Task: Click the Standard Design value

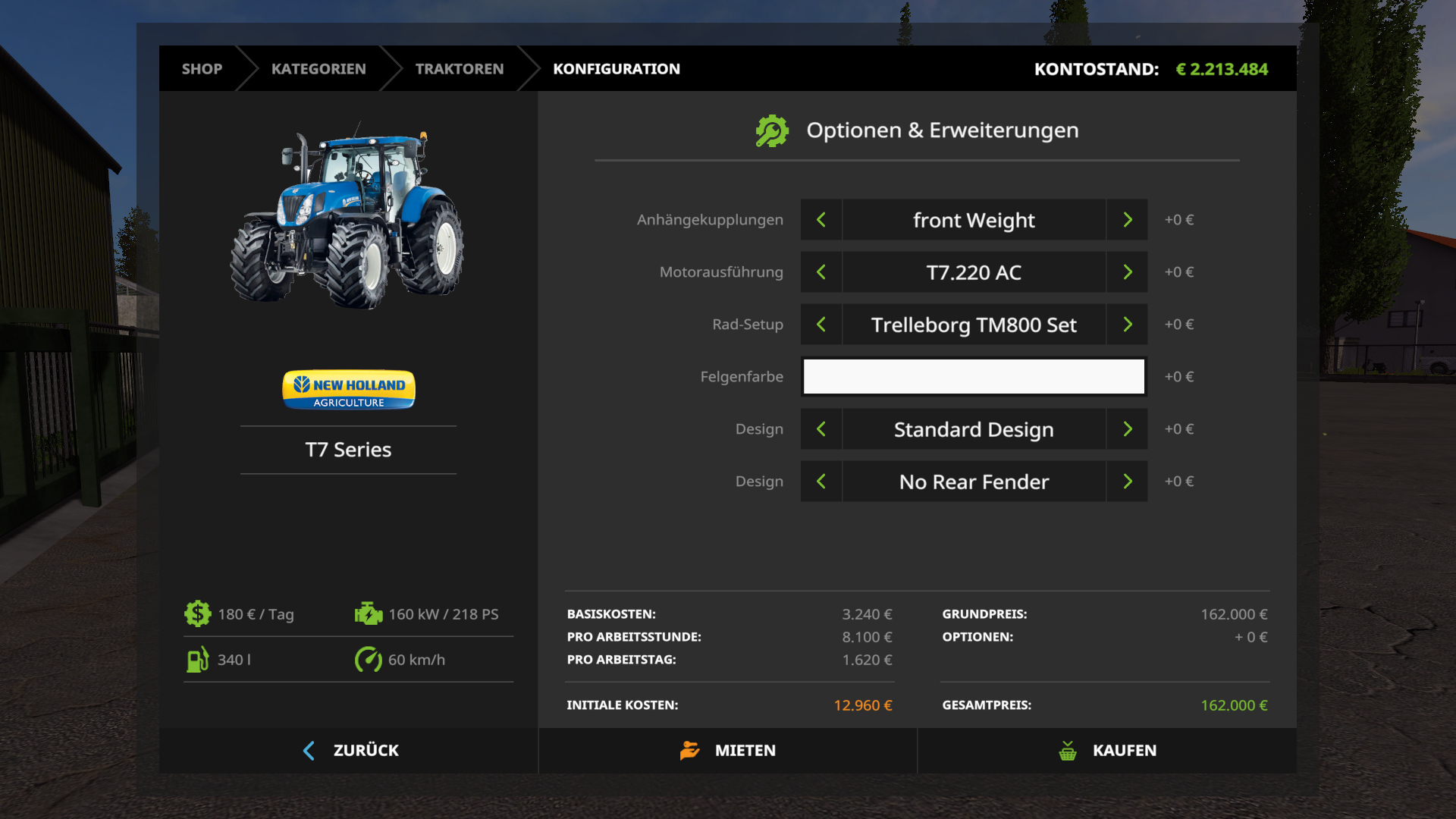Action: [974, 429]
